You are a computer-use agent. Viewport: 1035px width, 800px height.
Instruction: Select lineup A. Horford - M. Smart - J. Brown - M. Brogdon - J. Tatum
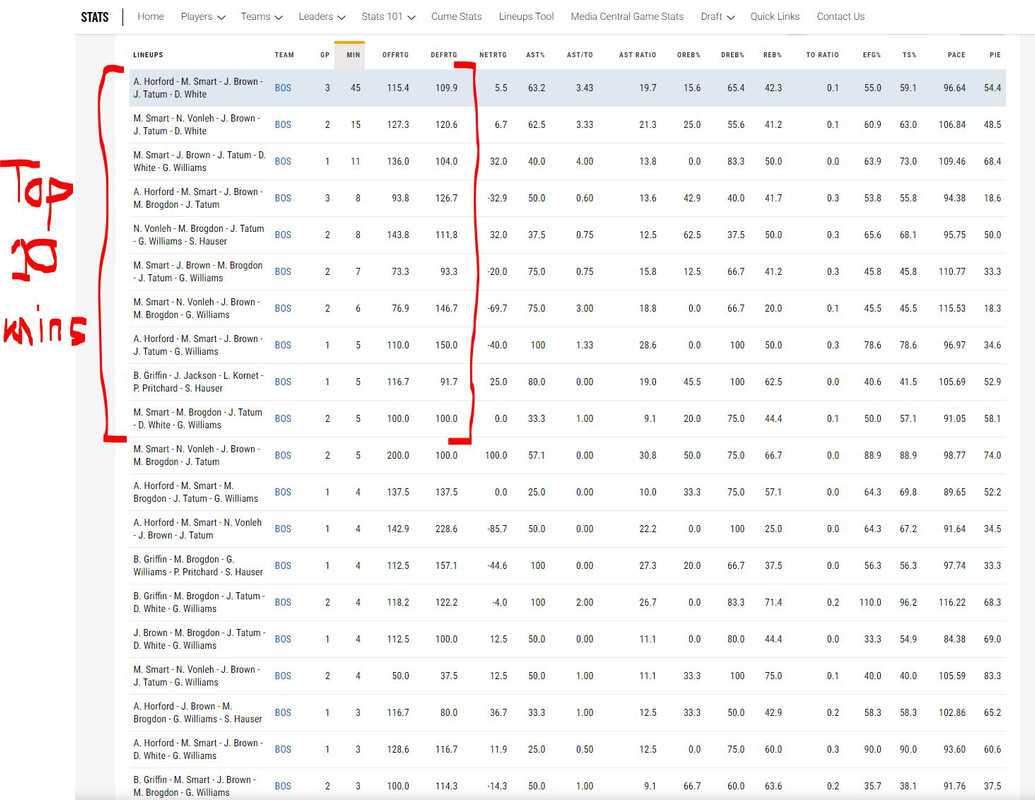pyautogui.click(x=198, y=198)
